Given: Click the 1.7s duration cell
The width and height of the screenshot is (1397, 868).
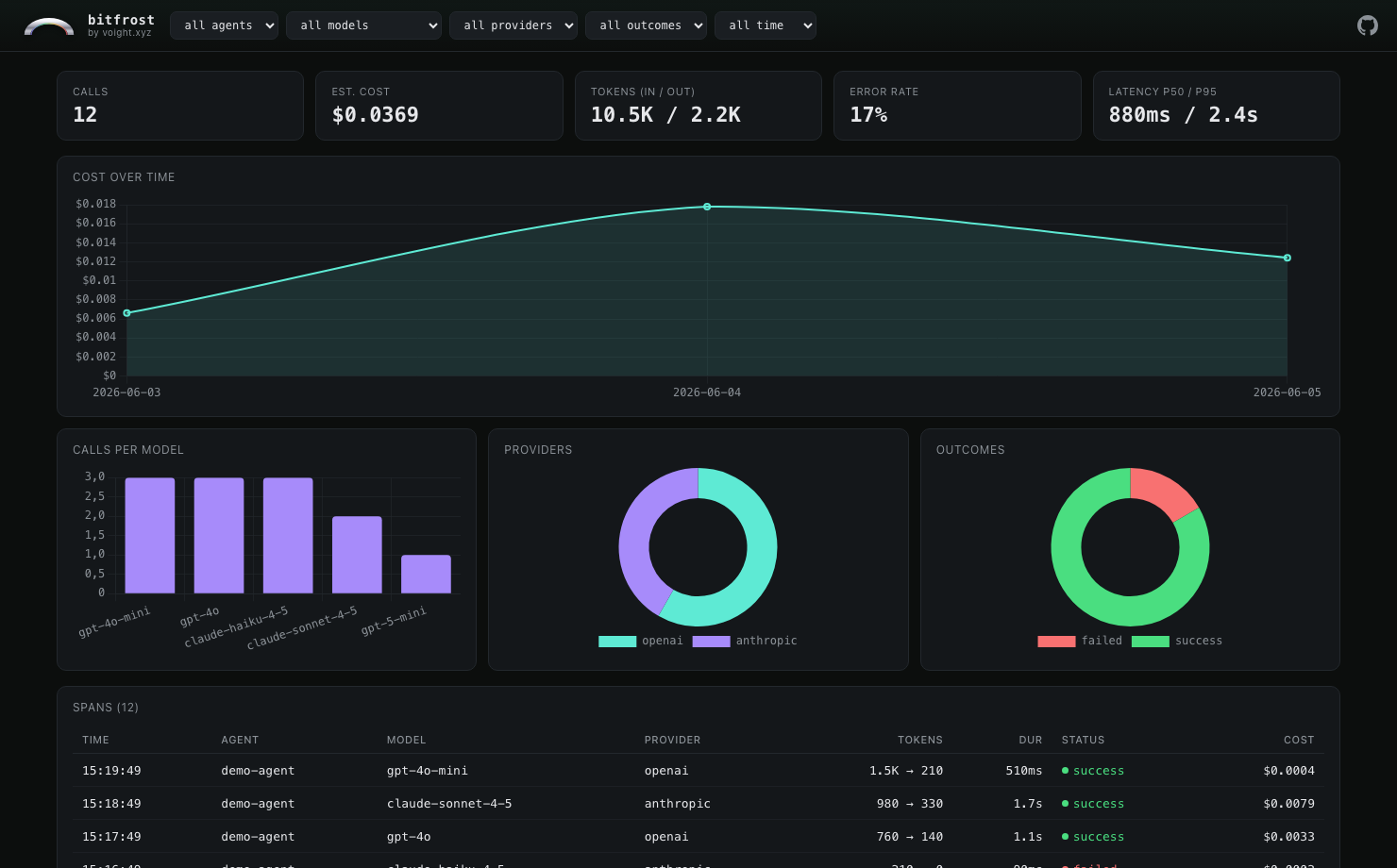Looking at the screenshot, I should (x=1028, y=804).
